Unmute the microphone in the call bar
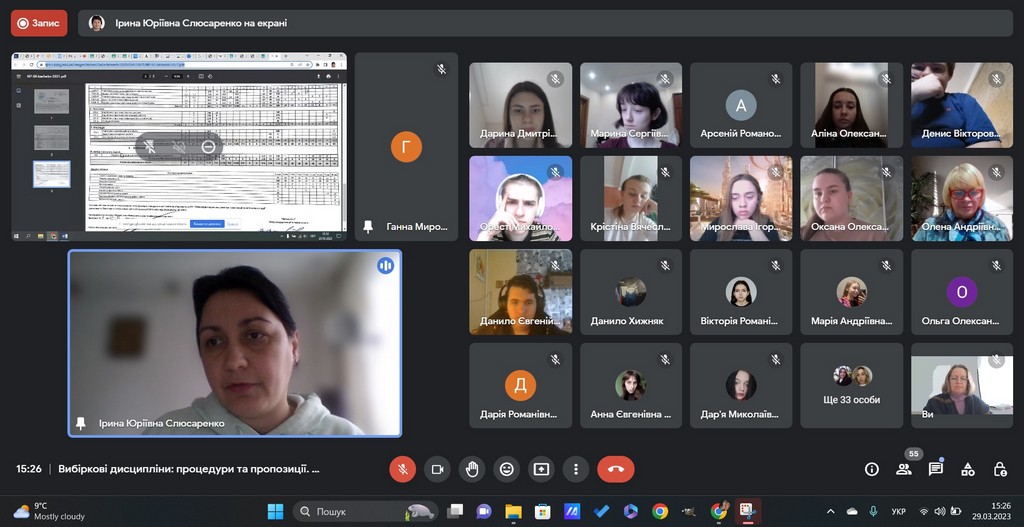 (x=402, y=469)
